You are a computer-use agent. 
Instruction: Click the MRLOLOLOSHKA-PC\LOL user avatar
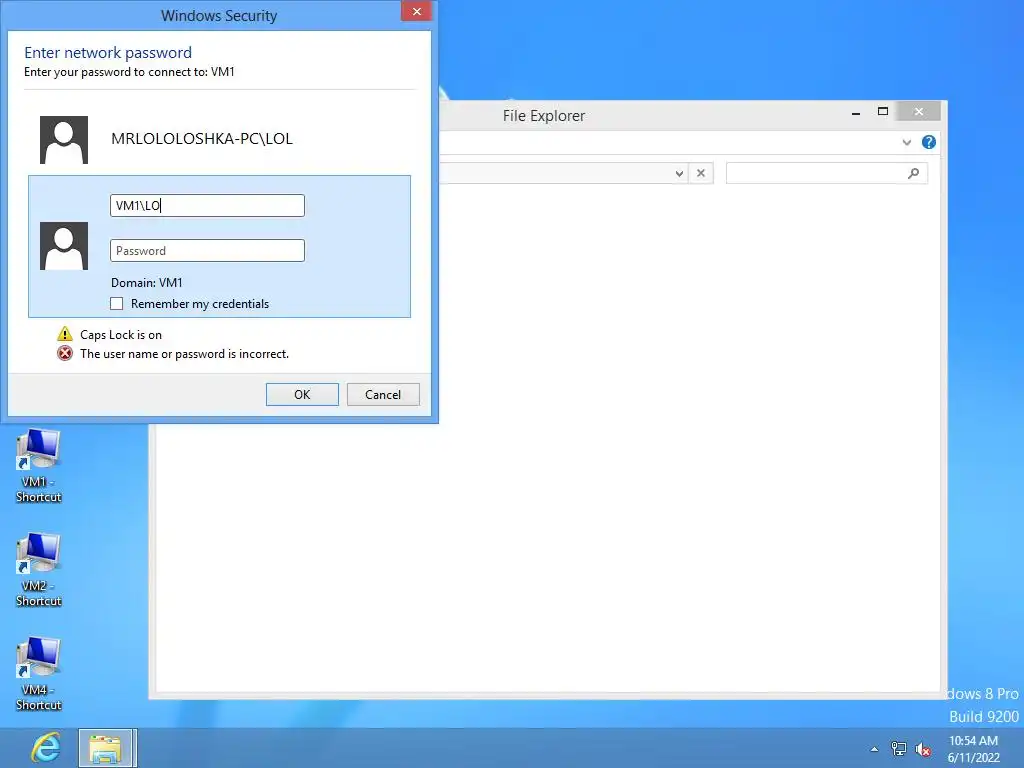pyautogui.click(x=64, y=140)
